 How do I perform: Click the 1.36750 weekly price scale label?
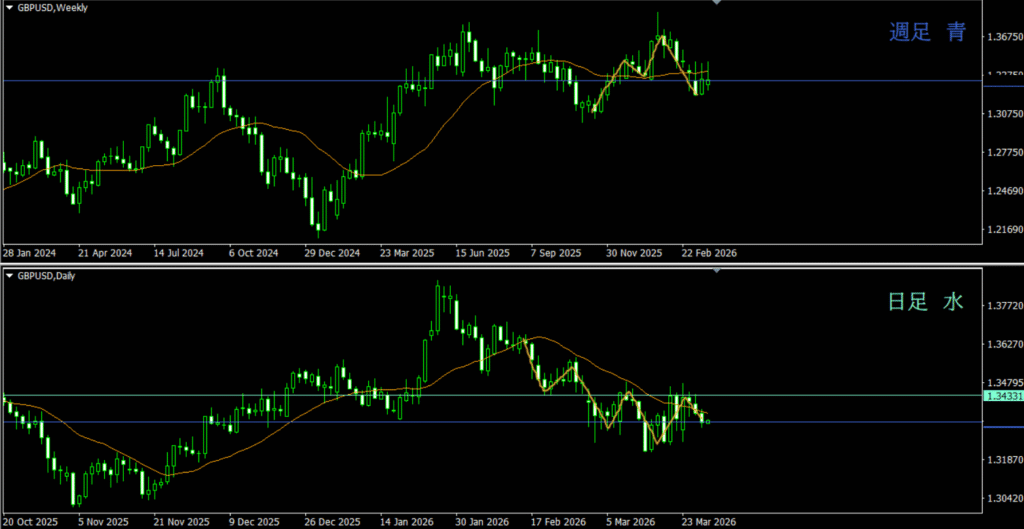[x=1002, y=37]
